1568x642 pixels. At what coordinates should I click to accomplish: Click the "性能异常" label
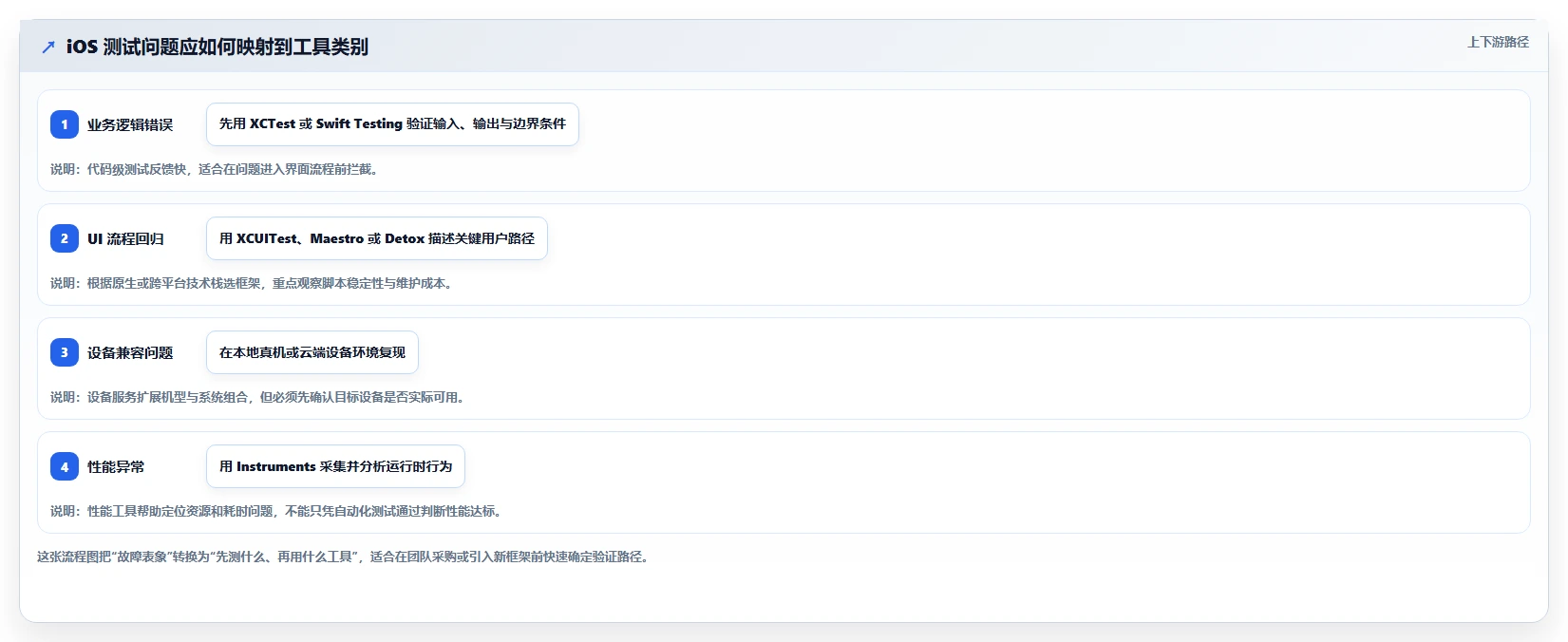click(x=116, y=466)
